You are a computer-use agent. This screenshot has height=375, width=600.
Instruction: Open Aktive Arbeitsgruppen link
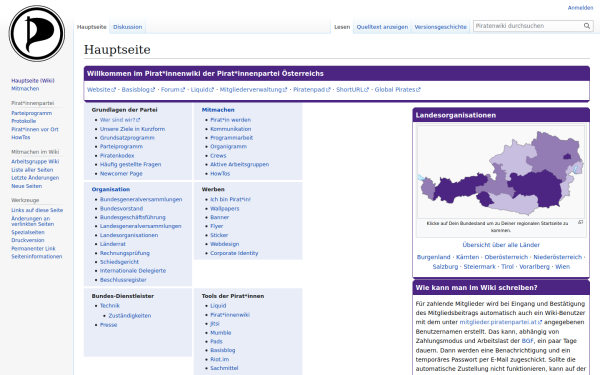(240, 165)
